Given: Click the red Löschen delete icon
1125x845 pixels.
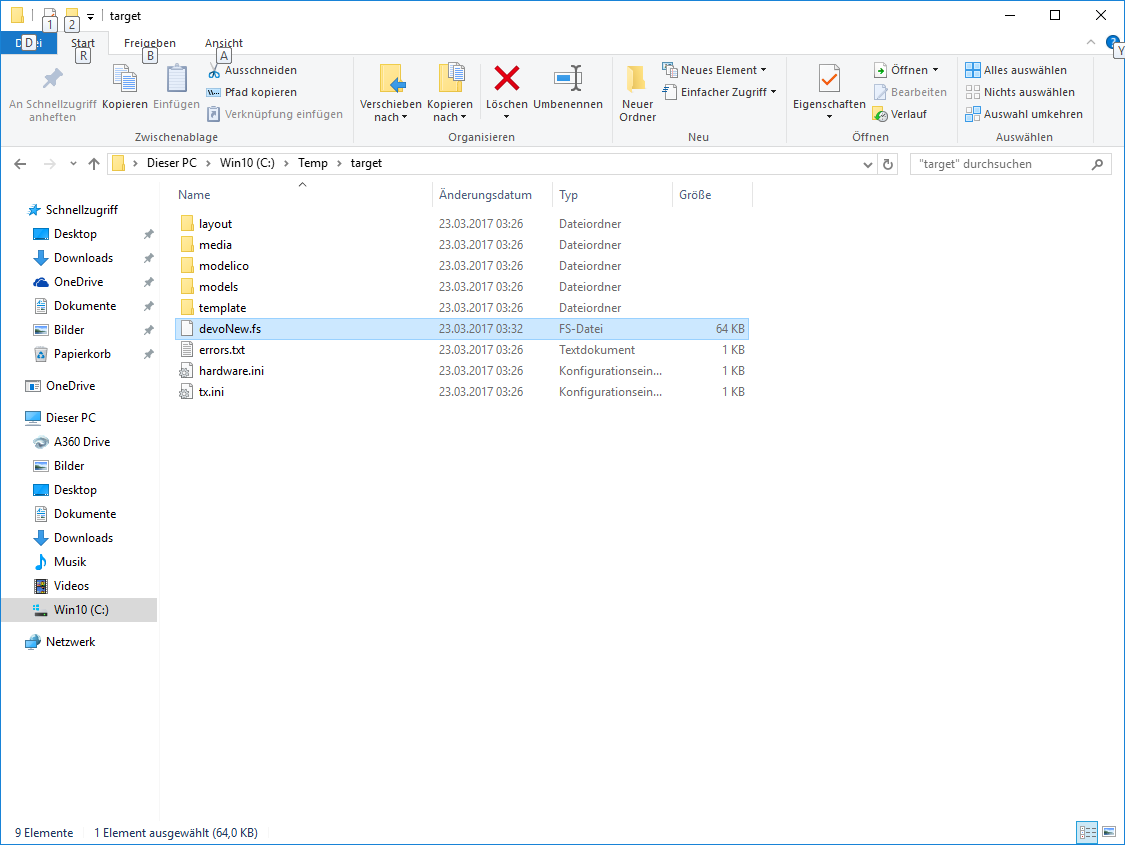Looking at the screenshot, I should click(507, 78).
